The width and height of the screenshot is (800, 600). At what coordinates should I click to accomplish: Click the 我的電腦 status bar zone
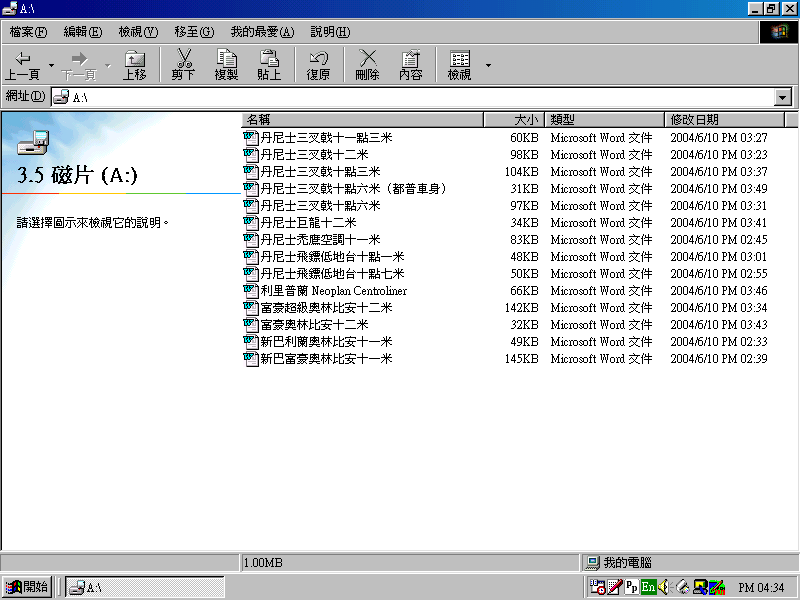689,563
